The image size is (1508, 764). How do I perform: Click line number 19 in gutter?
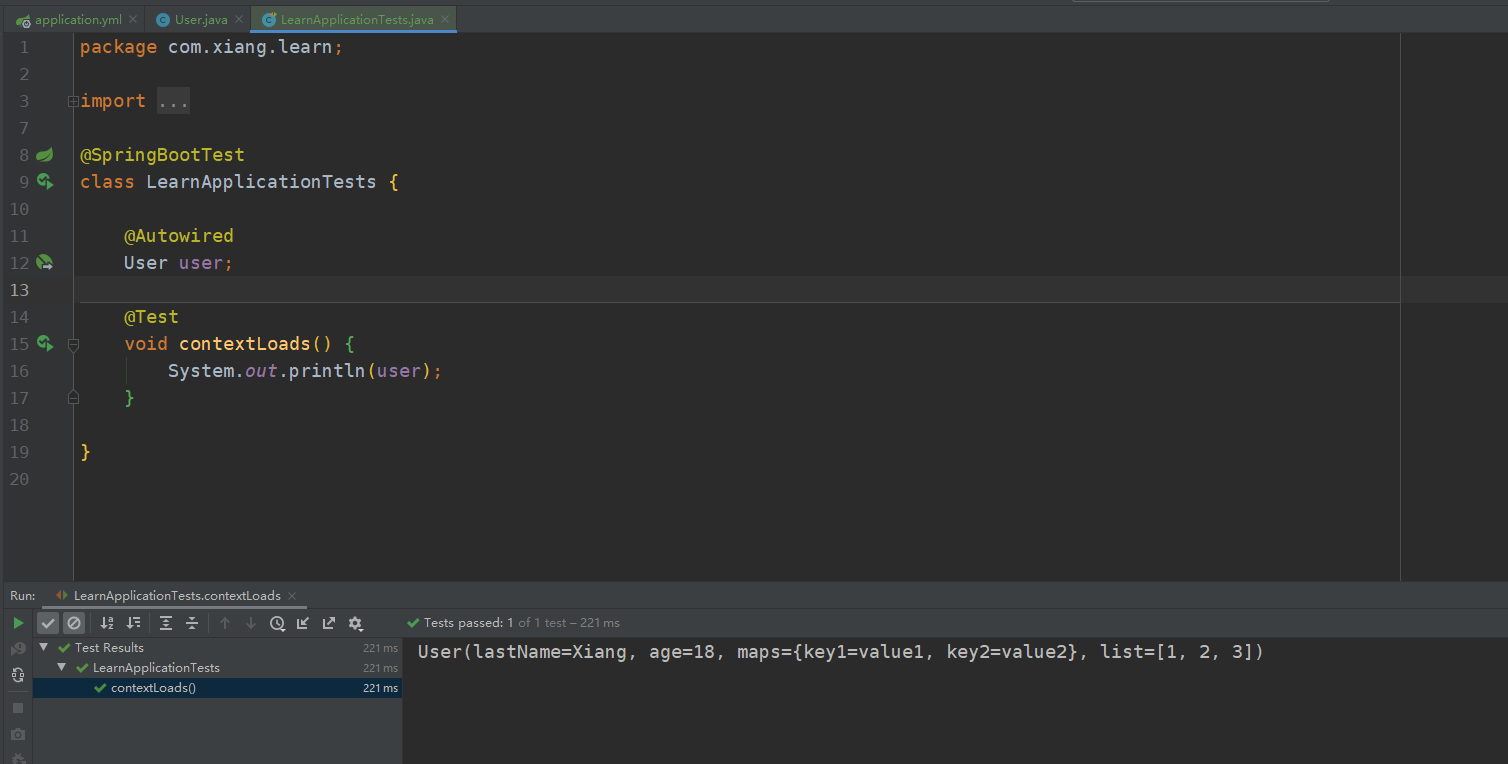(19, 452)
